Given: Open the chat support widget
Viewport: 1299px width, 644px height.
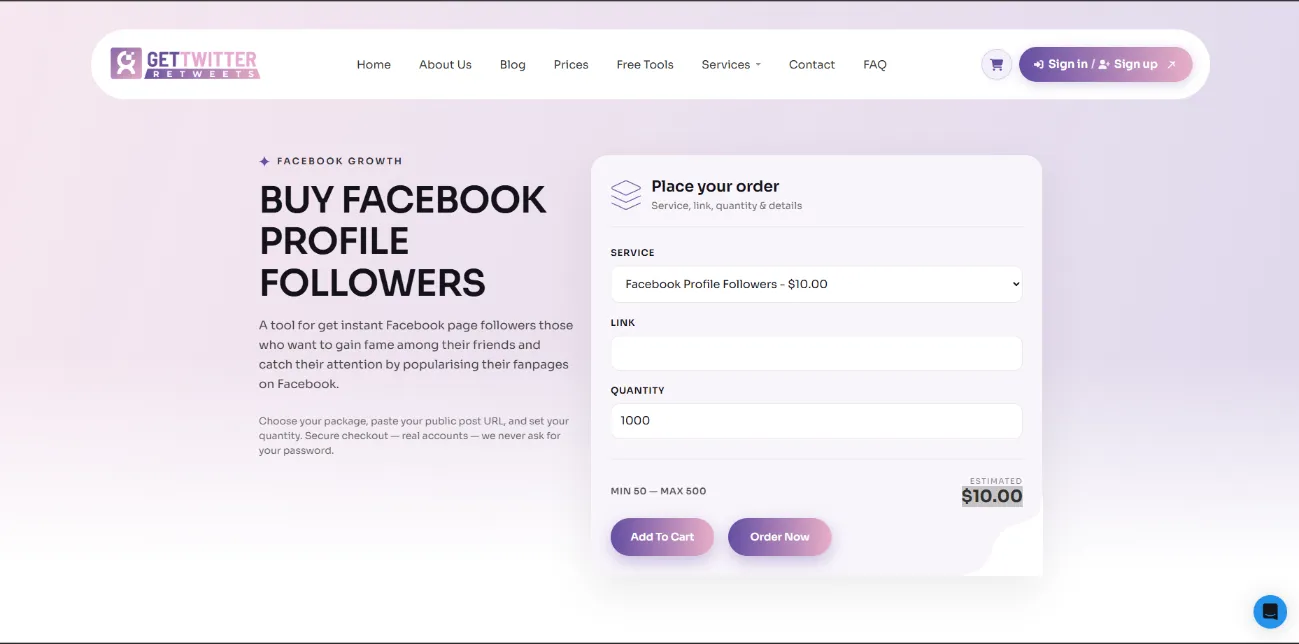Looking at the screenshot, I should click(x=1270, y=611).
